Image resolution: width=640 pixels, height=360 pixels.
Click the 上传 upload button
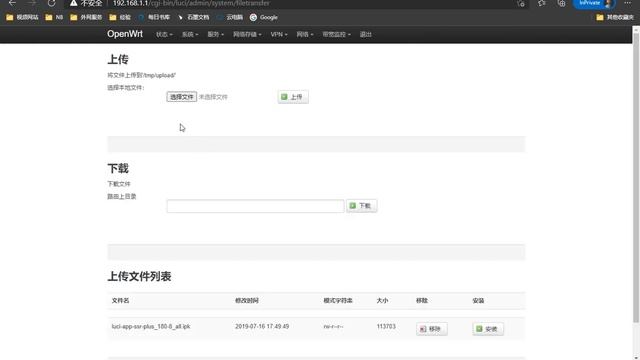[293, 97]
